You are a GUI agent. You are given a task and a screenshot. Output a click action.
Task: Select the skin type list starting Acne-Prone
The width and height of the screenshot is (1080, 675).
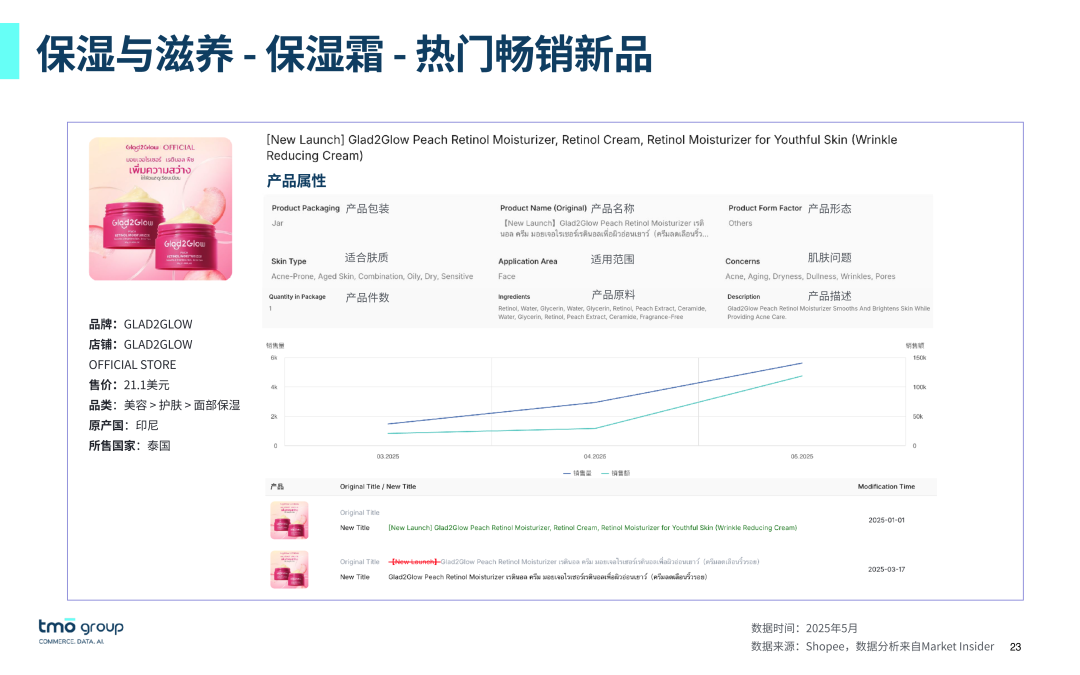372,276
